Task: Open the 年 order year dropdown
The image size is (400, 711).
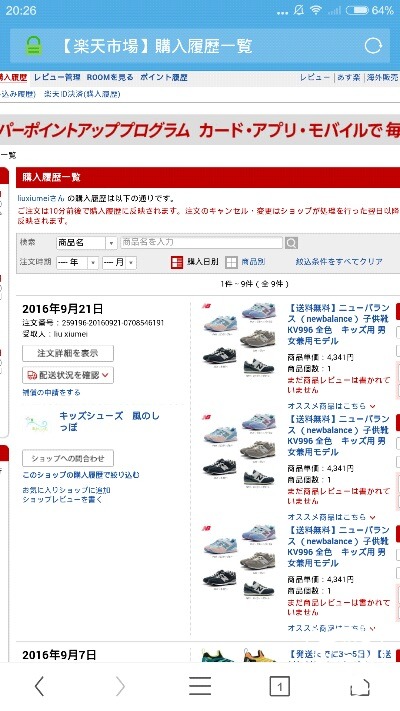Action: [x=77, y=263]
